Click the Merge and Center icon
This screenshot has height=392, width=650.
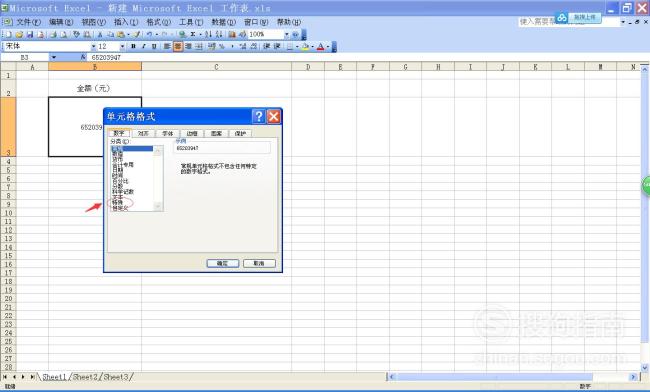coord(199,46)
